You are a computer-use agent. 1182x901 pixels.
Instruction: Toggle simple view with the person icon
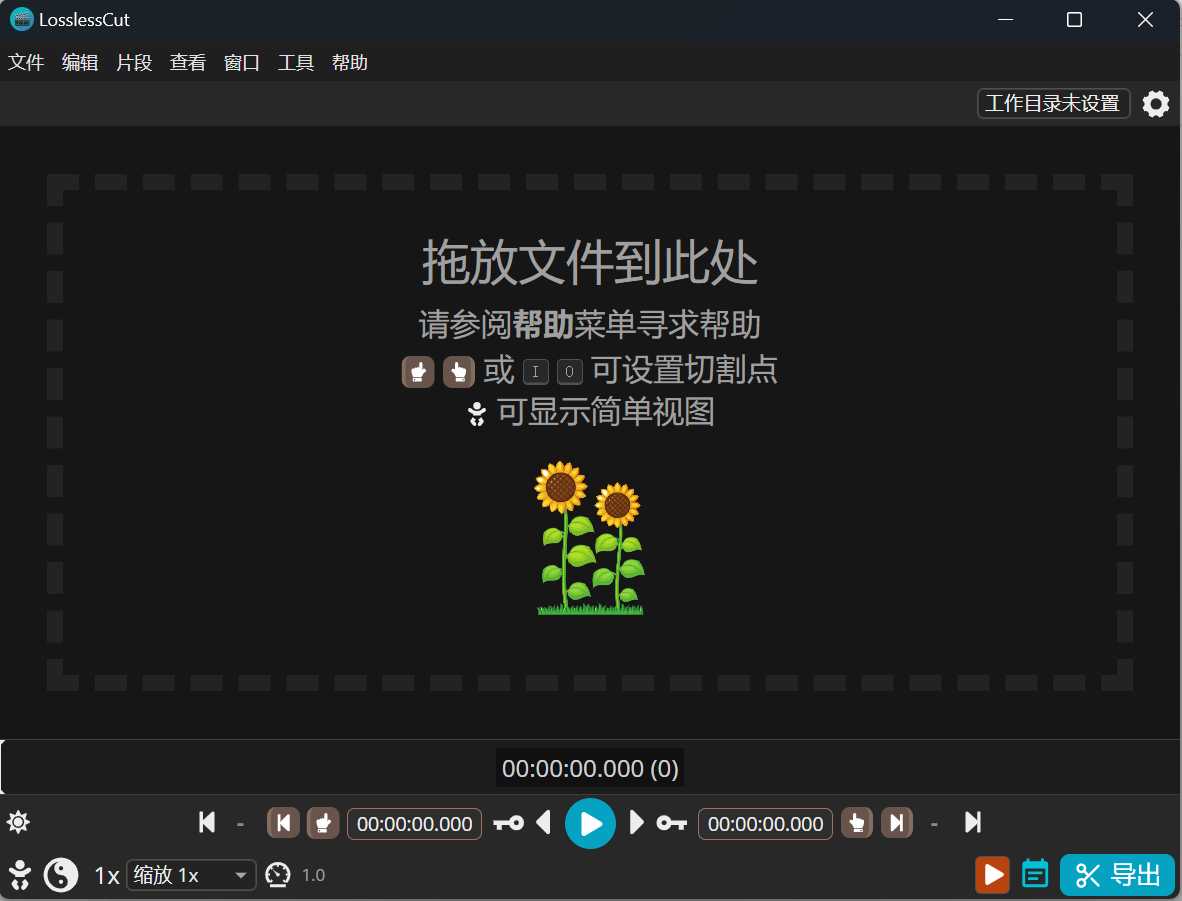pos(19,875)
